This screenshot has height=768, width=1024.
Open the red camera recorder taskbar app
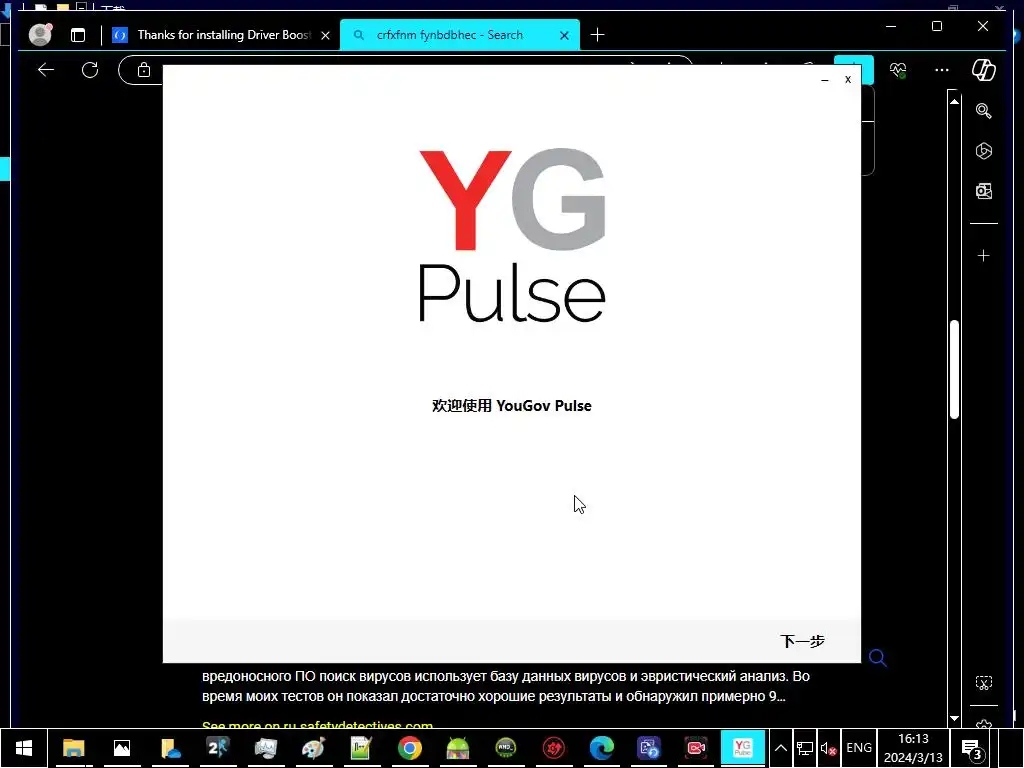[x=696, y=748]
